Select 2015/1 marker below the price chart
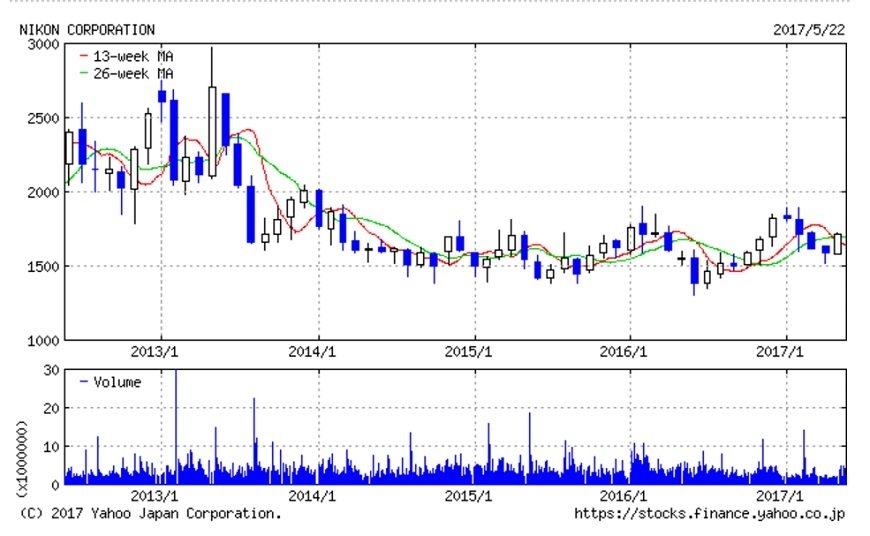Viewport: 870px width, 536px height. click(x=467, y=353)
